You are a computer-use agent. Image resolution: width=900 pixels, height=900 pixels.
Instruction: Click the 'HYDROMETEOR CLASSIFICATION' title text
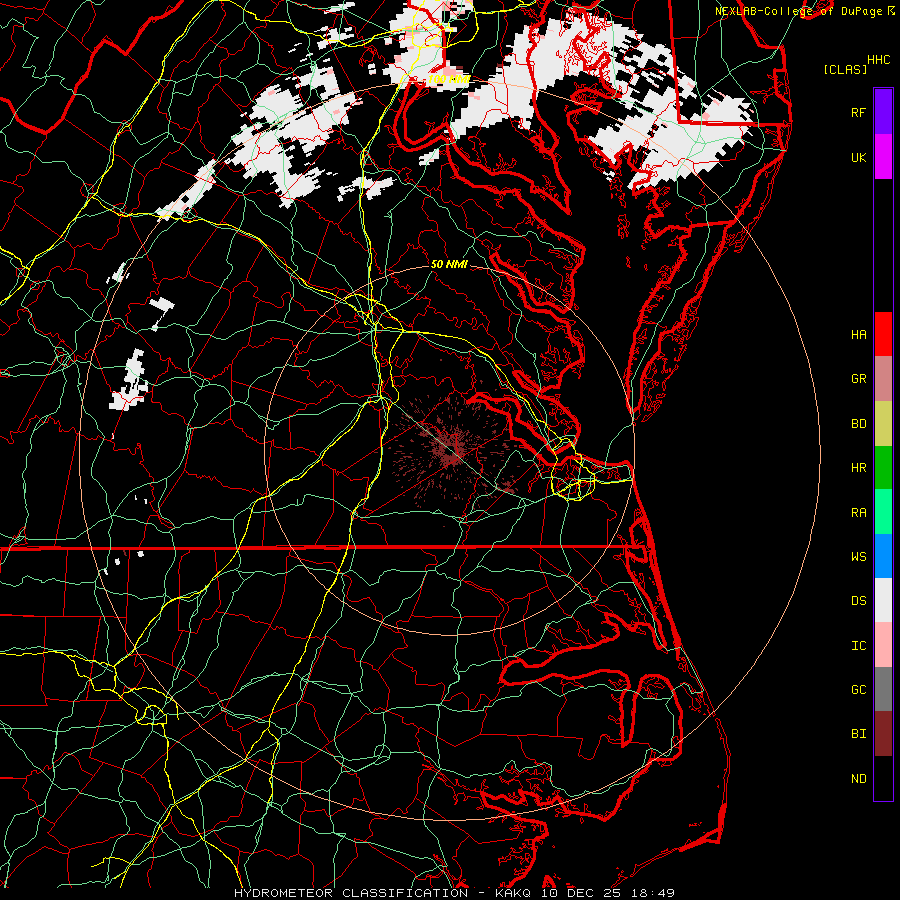pyautogui.click(x=351, y=893)
